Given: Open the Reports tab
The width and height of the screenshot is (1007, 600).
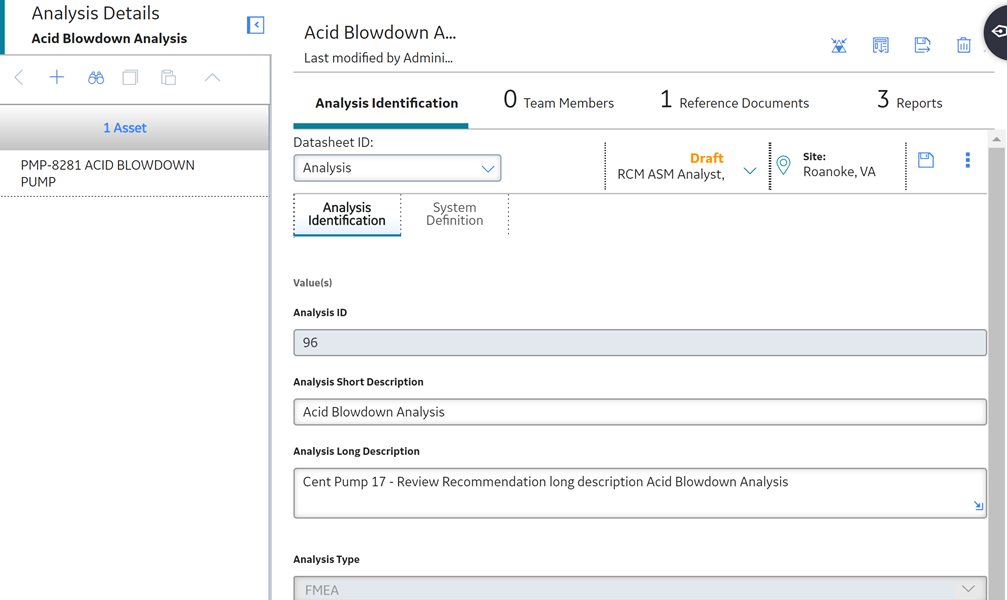Looking at the screenshot, I should coord(909,101).
